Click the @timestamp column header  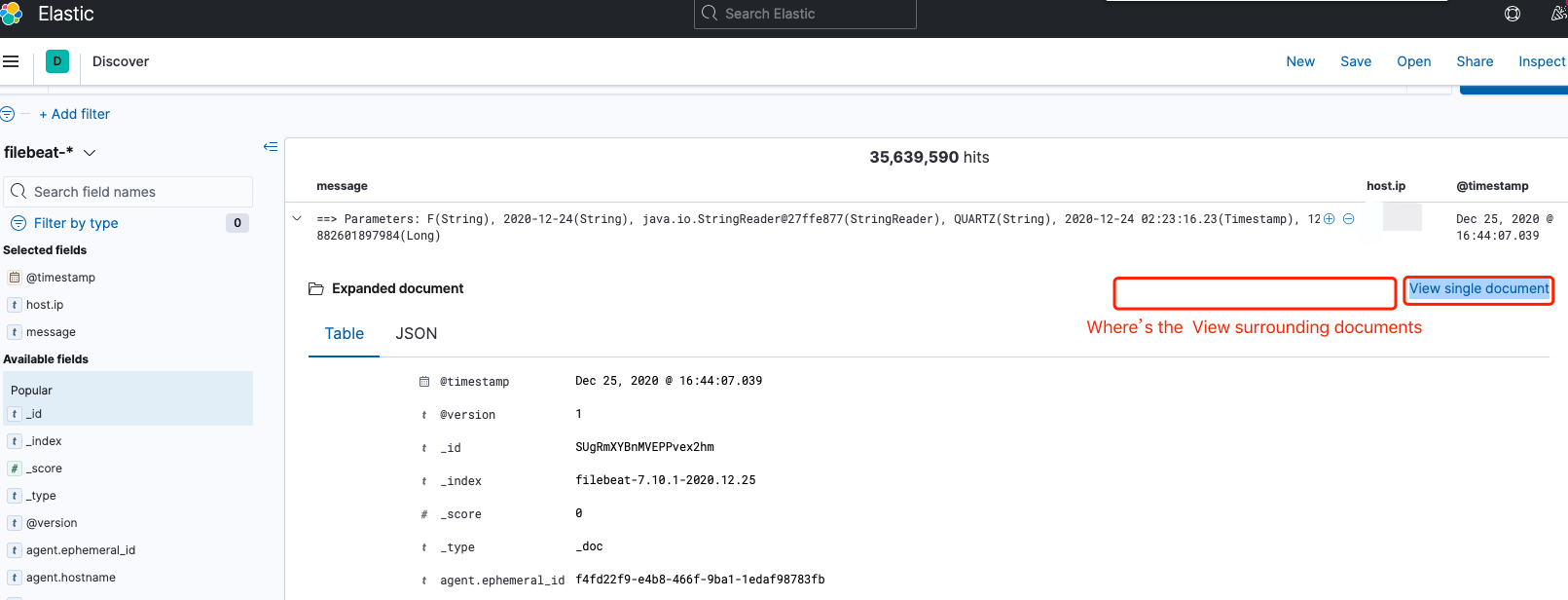1492,186
